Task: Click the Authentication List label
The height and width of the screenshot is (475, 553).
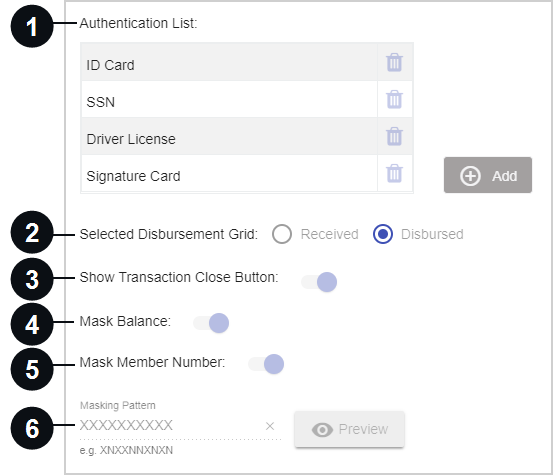Action: (138, 23)
